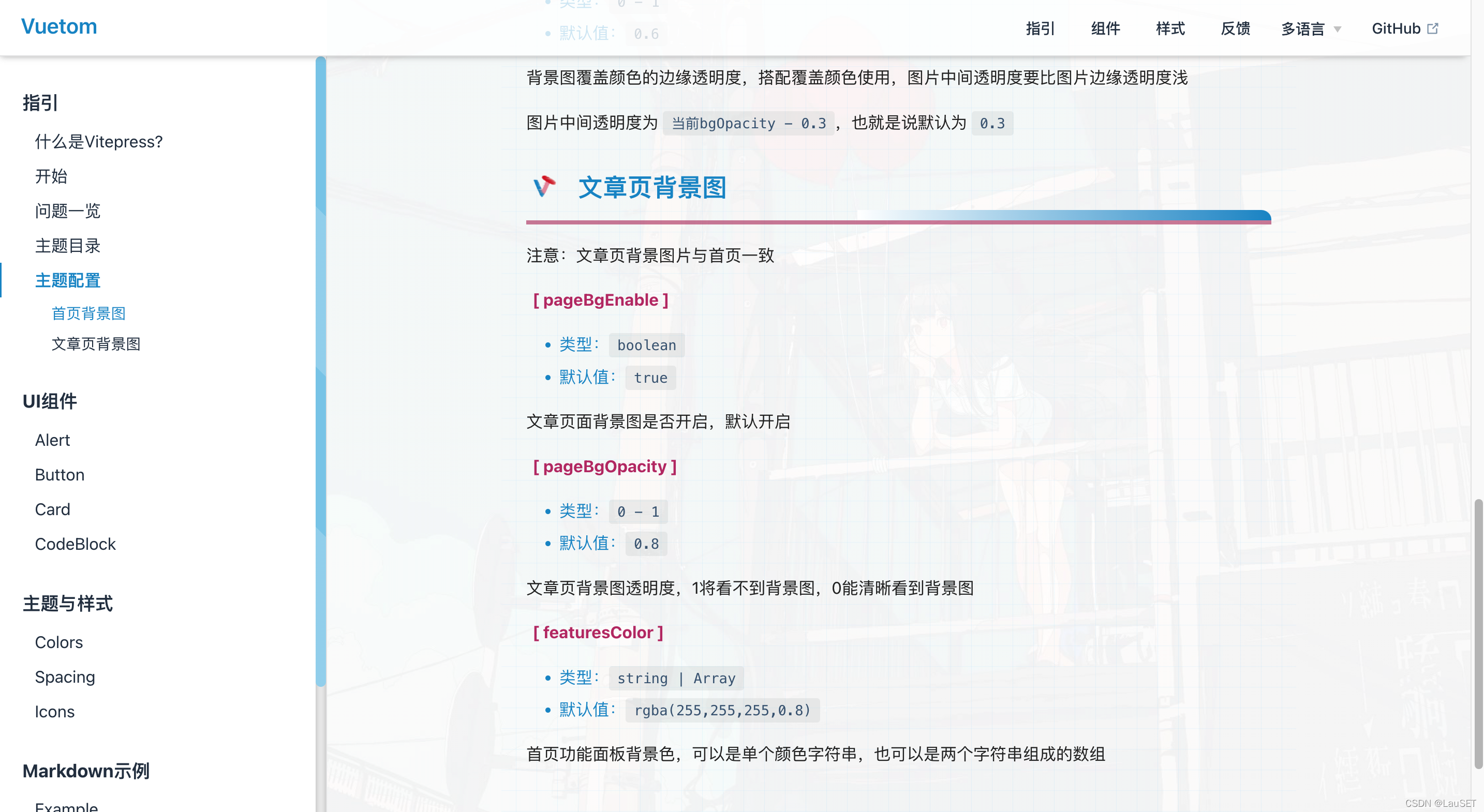
Task: Click the Markdown示例 sidebar section heading
Action: pyautogui.click(x=86, y=771)
